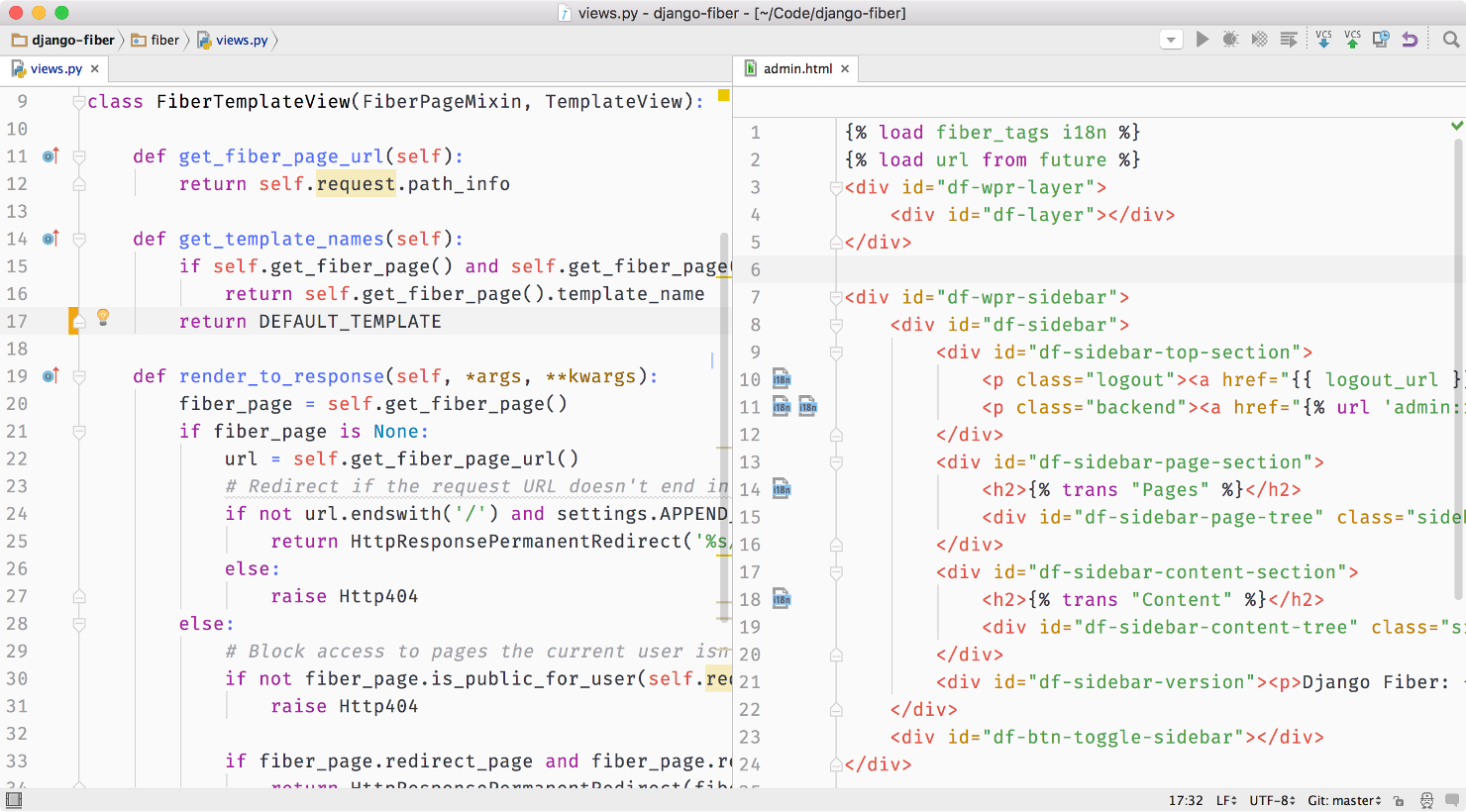The width and height of the screenshot is (1466, 812).
Task: Open the UTF-8 encoding selector
Action: (x=1273, y=800)
